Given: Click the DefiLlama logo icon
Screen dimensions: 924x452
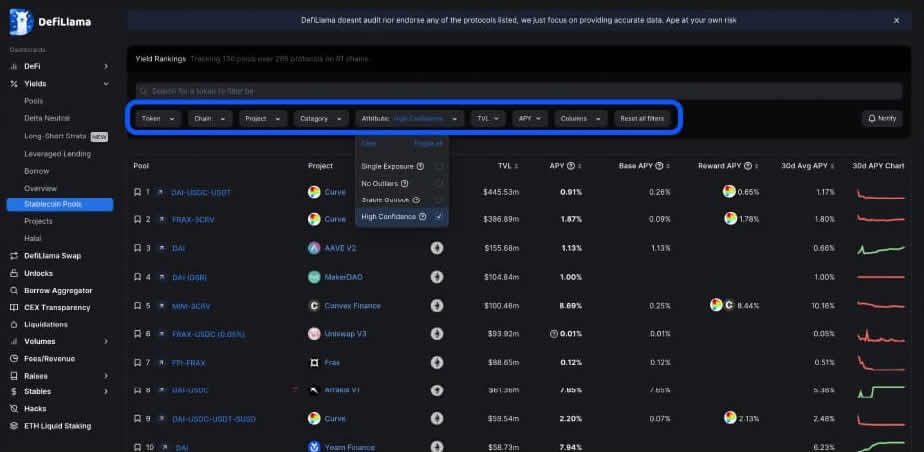Looking at the screenshot, I should coord(19,21).
